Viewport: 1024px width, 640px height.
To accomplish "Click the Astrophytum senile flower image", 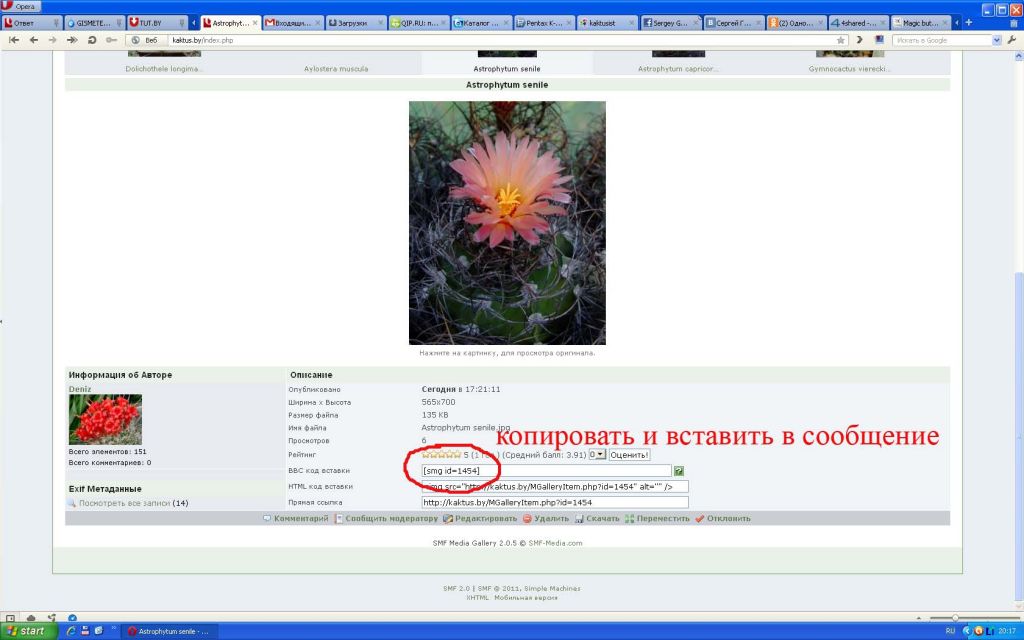I will [x=507, y=222].
